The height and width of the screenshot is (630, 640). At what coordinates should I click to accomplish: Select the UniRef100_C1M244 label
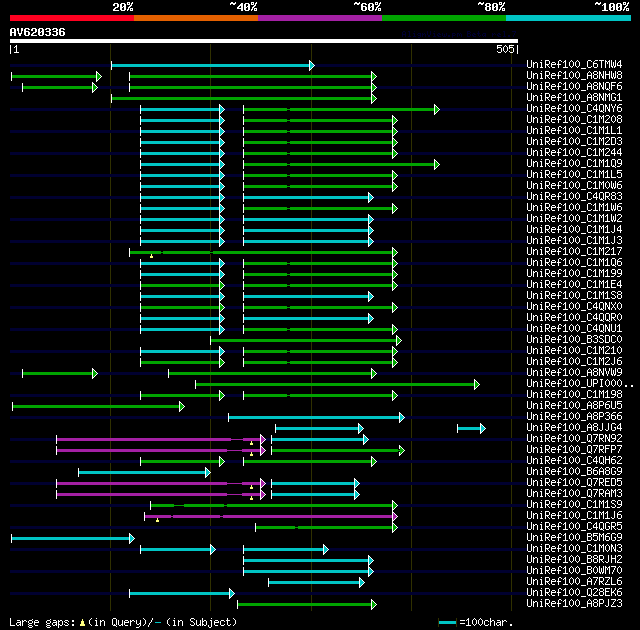(574, 153)
